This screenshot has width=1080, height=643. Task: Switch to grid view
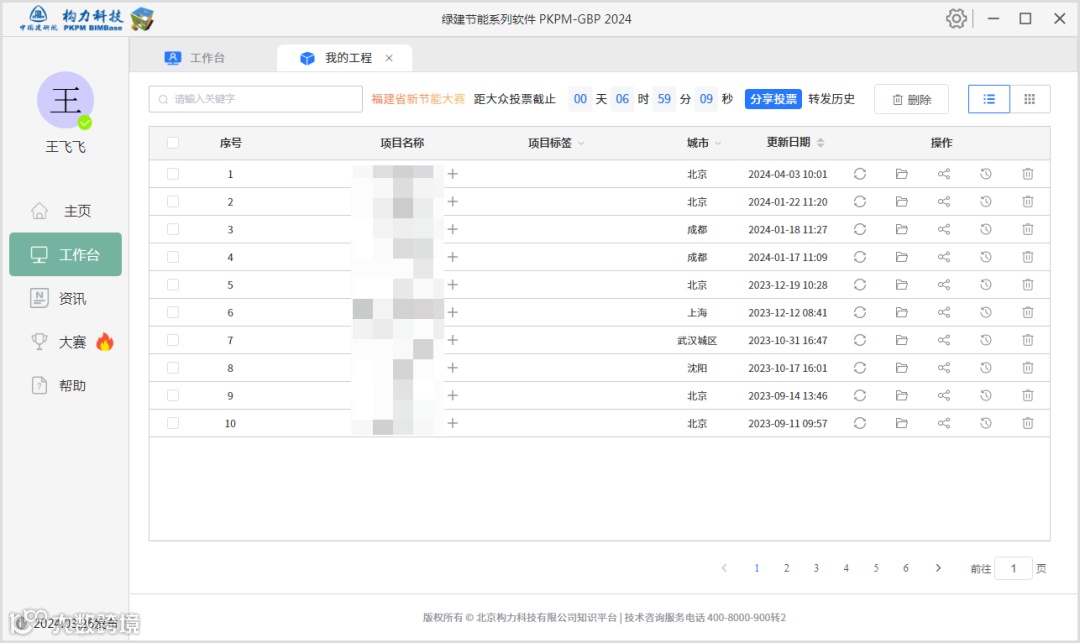pos(1030,99)
